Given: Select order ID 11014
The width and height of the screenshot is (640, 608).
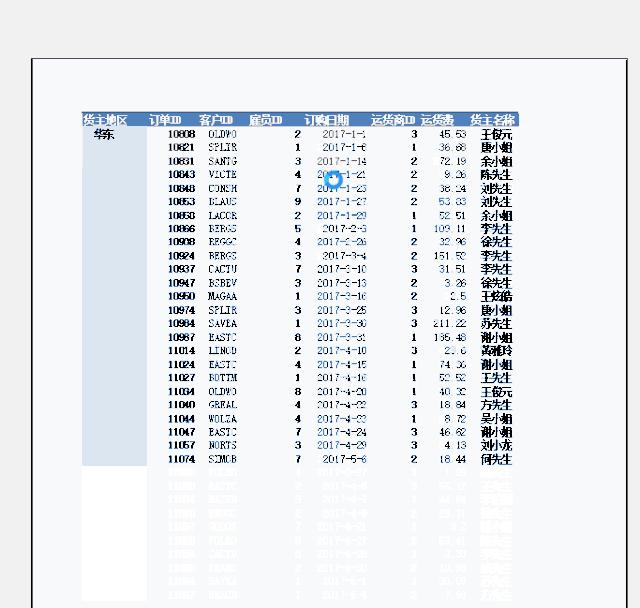Looking at the screenshot, I should 182,351.
